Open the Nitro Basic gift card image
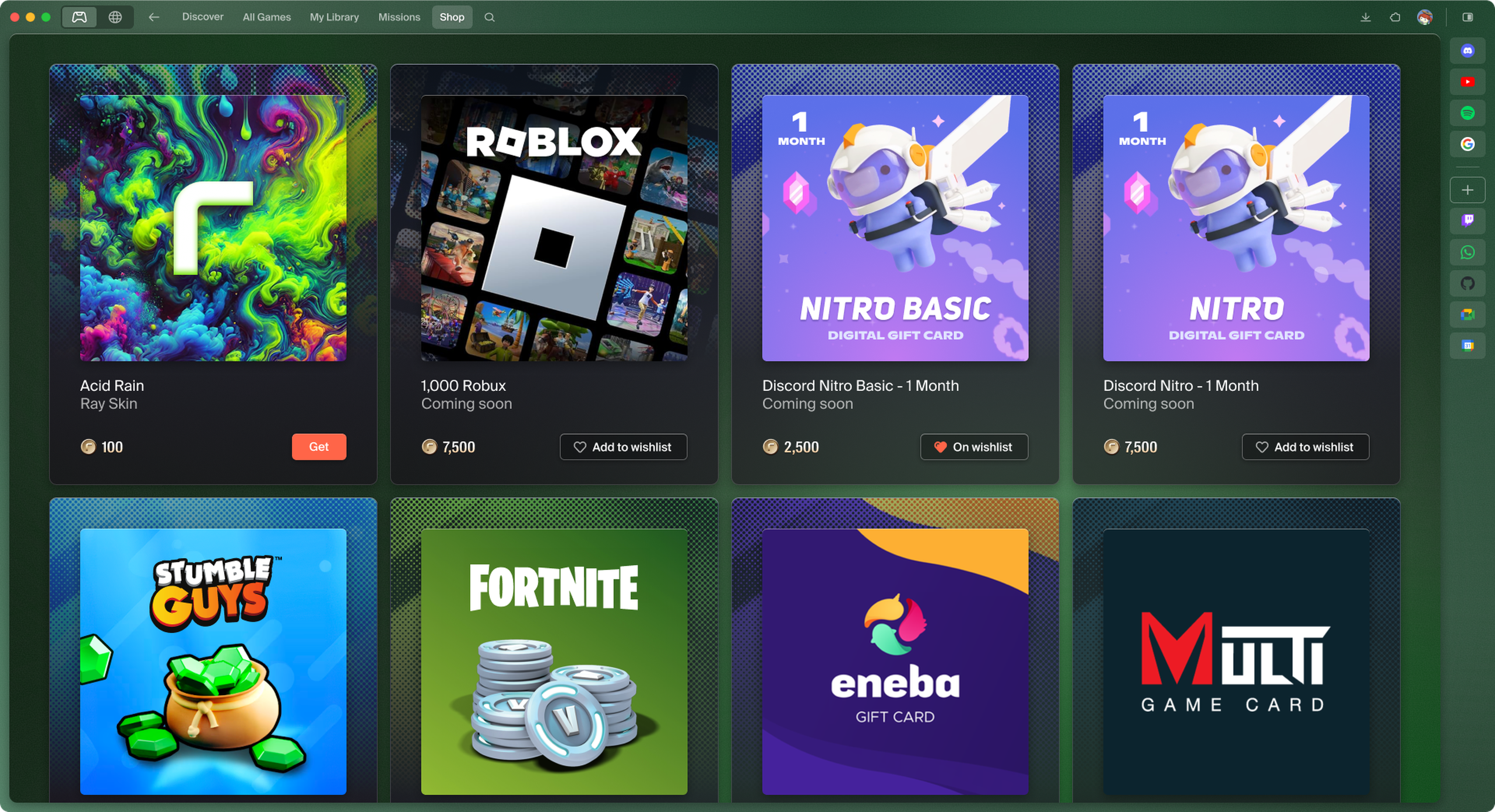Viewport: 1495px width, 812px height. 895,228
